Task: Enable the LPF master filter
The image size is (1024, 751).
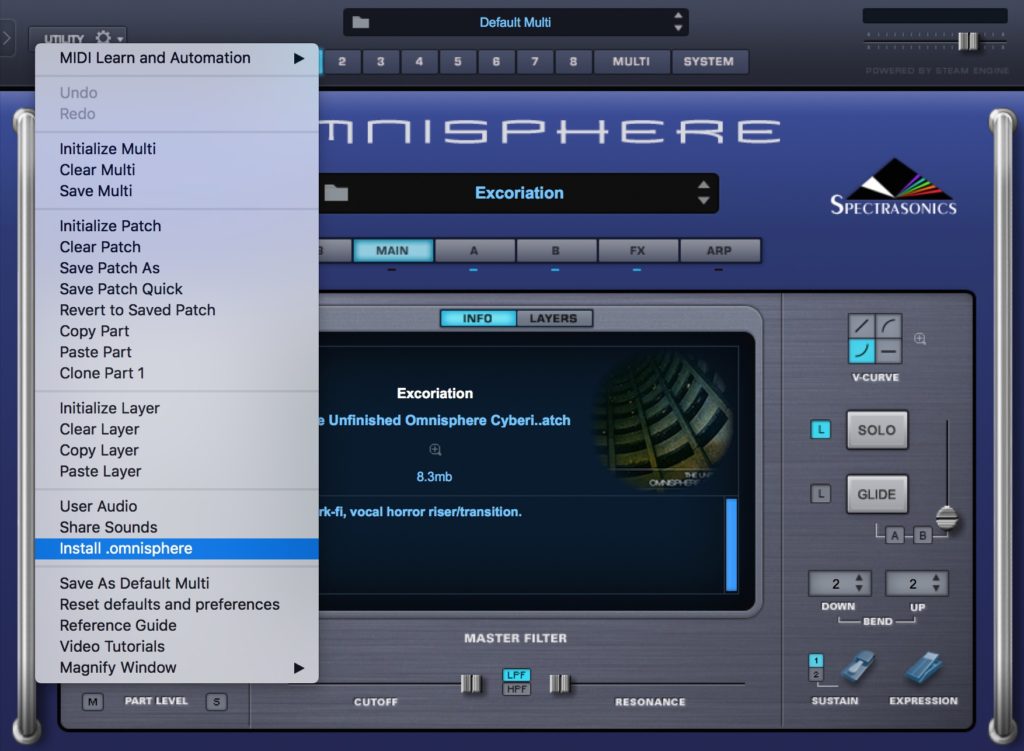Action: coord(516,675)
